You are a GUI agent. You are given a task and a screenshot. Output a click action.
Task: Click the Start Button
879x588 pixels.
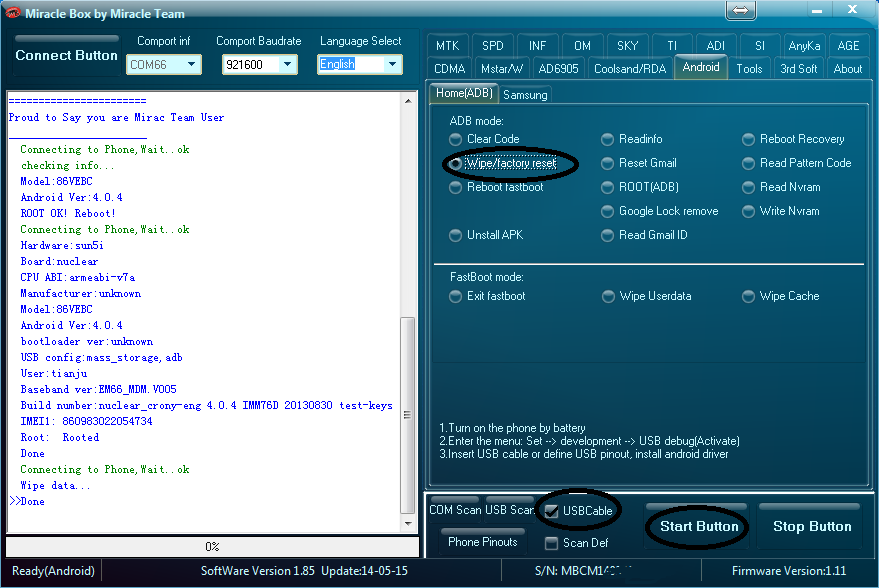point(698,526)
